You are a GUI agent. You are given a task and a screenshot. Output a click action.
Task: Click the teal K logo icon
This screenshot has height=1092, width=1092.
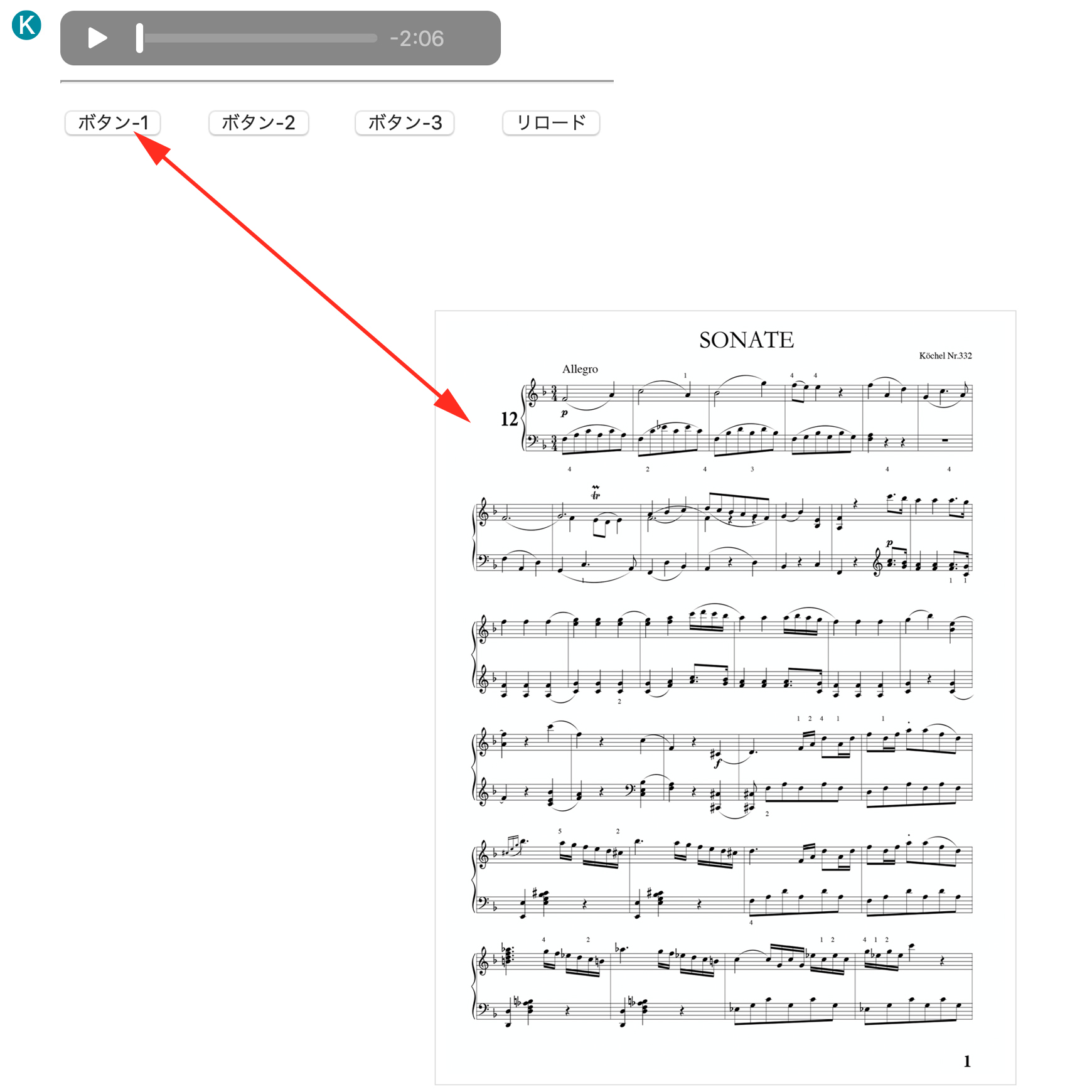[x=26, y=26]
